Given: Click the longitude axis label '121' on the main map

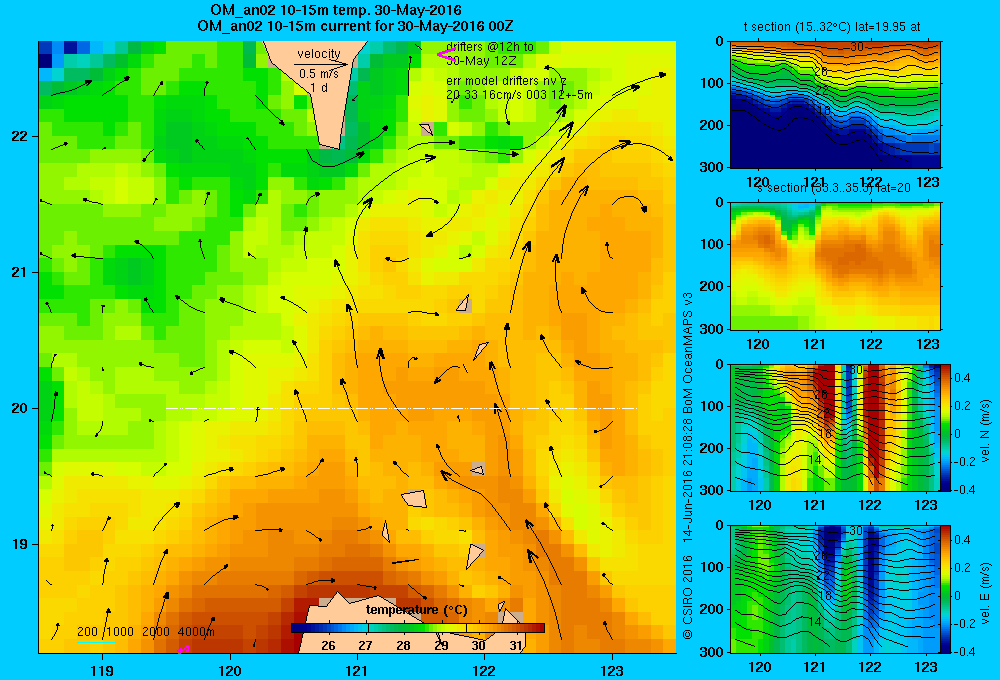Looking at the screenshot, I should coord(357,671).
